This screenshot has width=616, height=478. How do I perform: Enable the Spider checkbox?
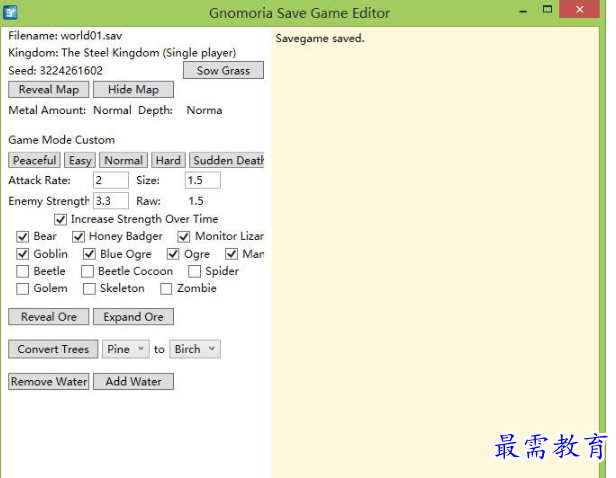coord(194,271)
